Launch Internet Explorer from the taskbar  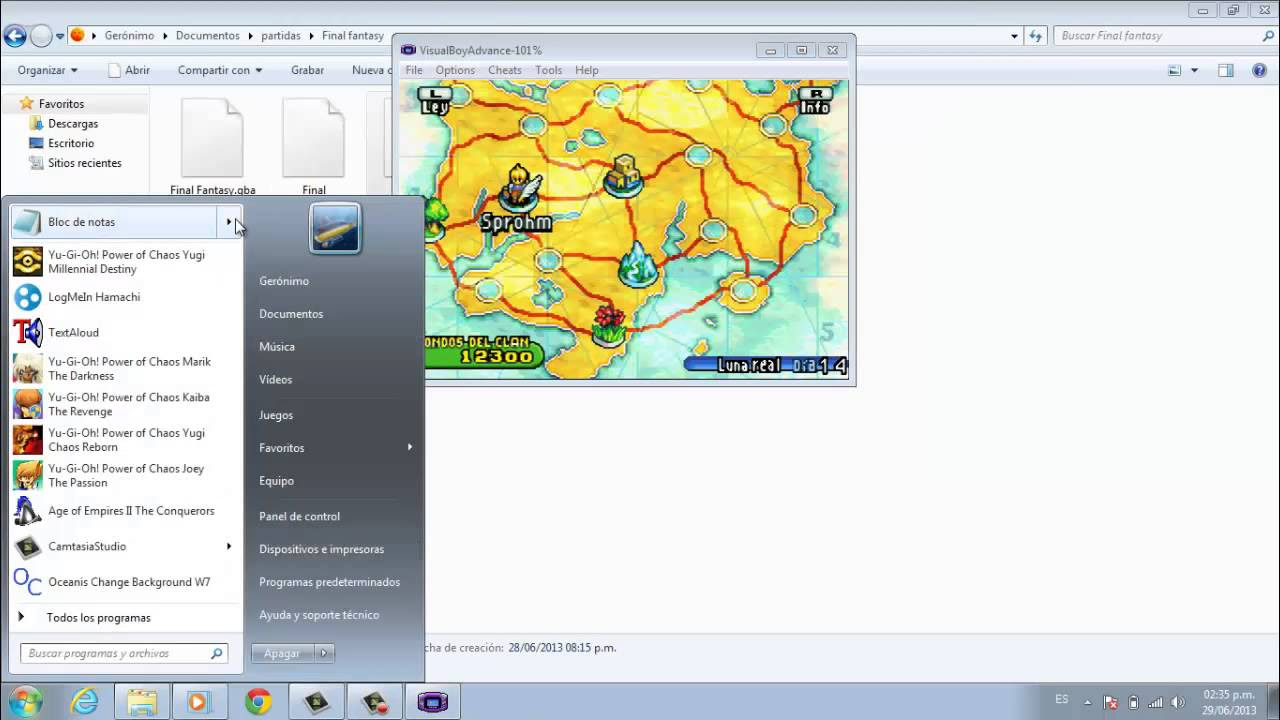[85, 702]
